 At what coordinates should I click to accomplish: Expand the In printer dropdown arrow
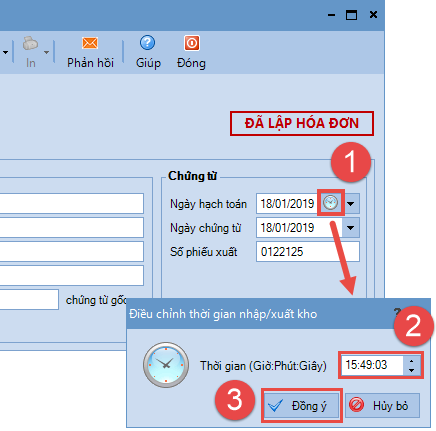pyautogui.click(x=46, y=52)
